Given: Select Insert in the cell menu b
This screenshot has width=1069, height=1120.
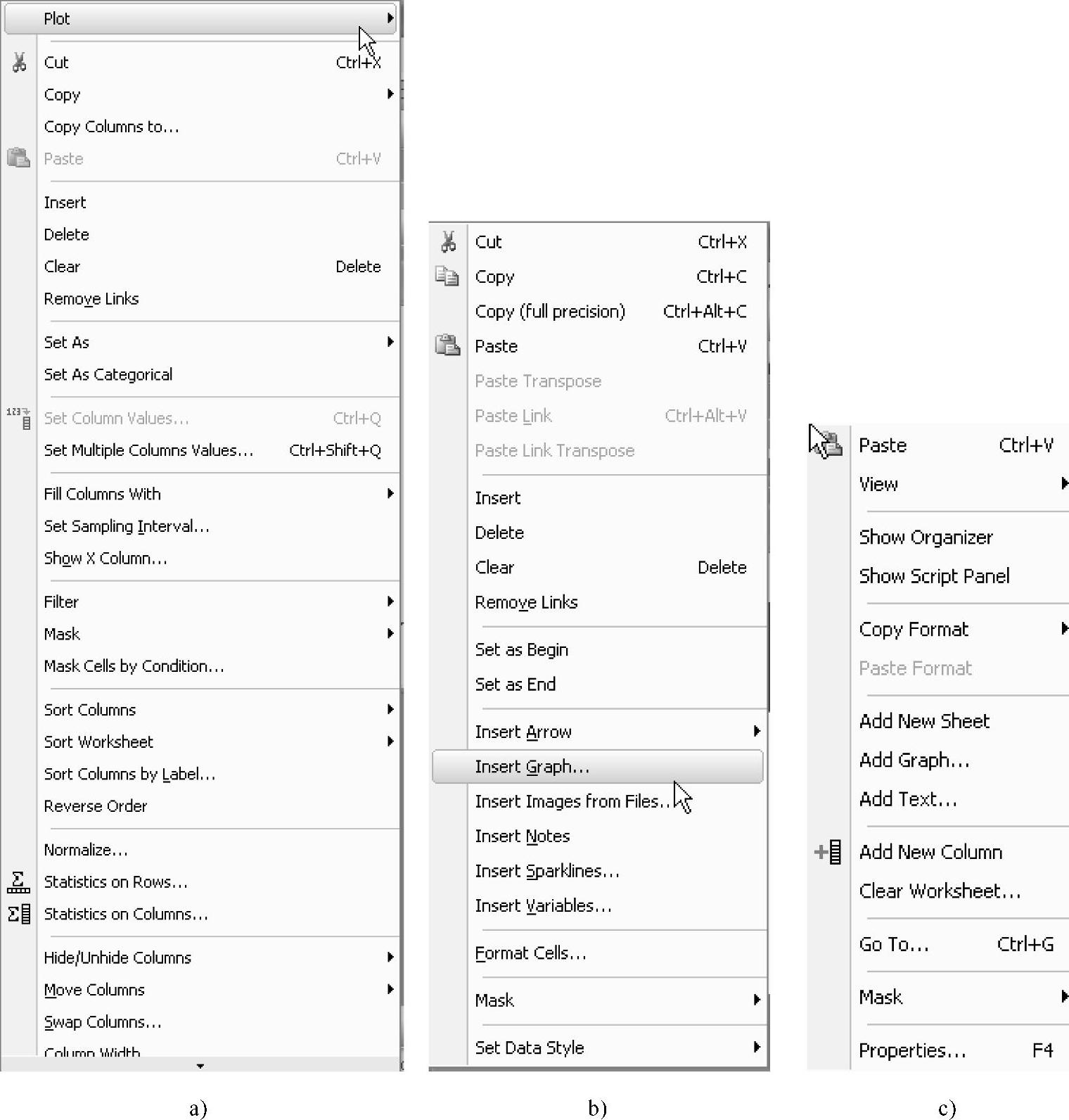Looking at the screenshot, I should click(x=498, y=498).
